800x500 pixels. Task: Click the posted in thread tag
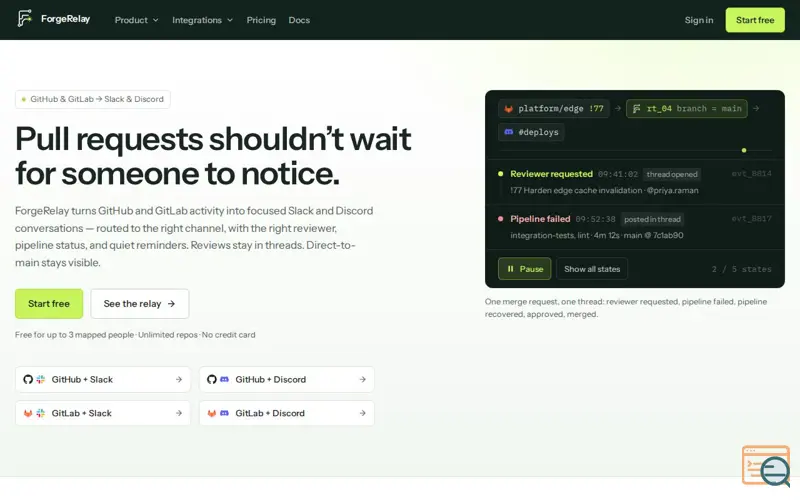point(652,219)
